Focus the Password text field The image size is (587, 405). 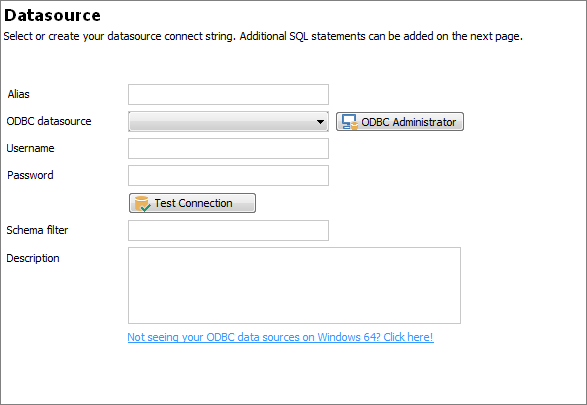pyautogui.click(x=228, y=176)
